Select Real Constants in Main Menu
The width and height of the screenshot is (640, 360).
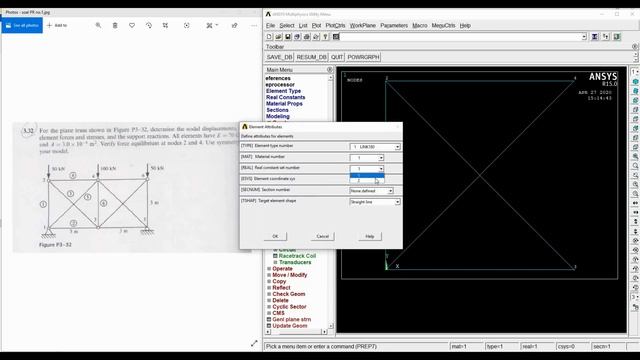(x=285, y=97)
